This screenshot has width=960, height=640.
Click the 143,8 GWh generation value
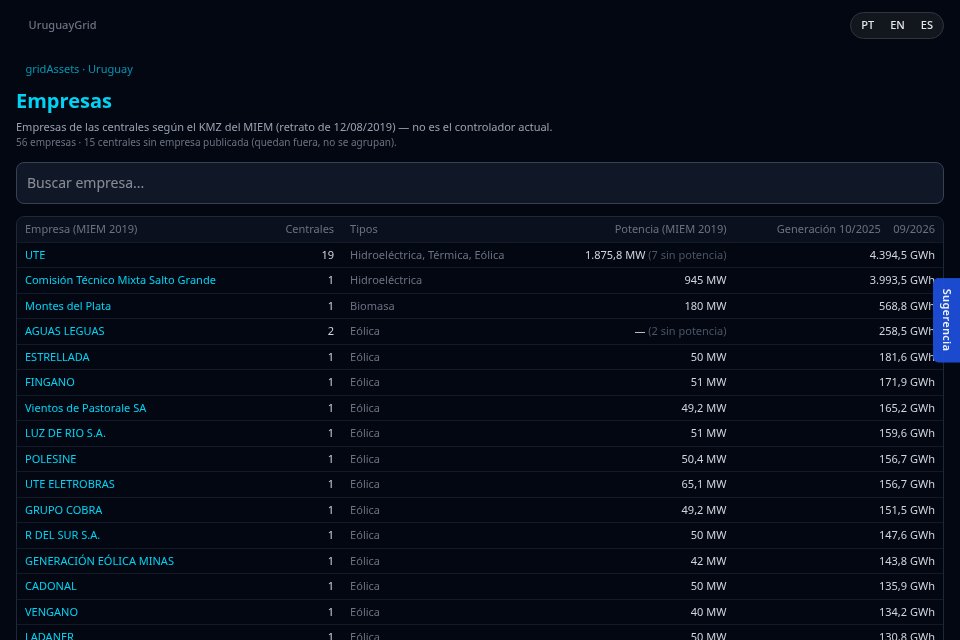(x=907, y=560)
